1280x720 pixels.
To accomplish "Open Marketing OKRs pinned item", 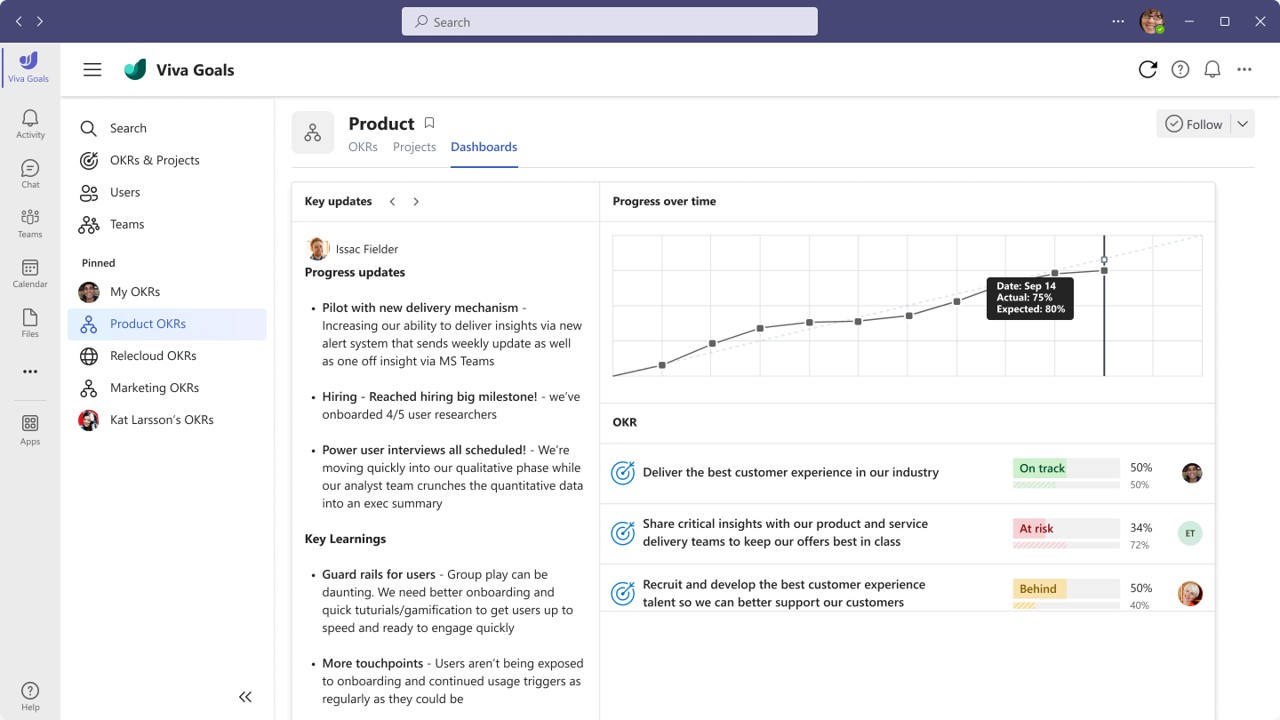I will (x=154, y=388).
